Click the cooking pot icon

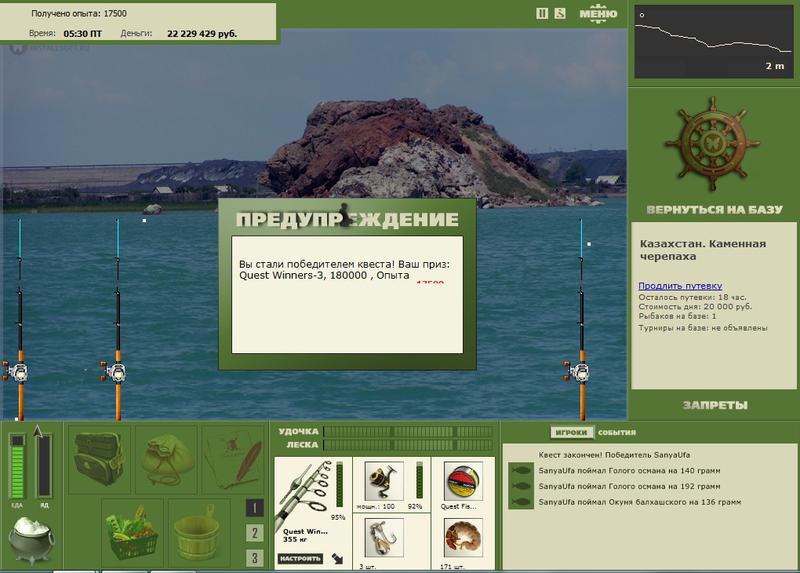pyautogui.click(x=31, y=540)
